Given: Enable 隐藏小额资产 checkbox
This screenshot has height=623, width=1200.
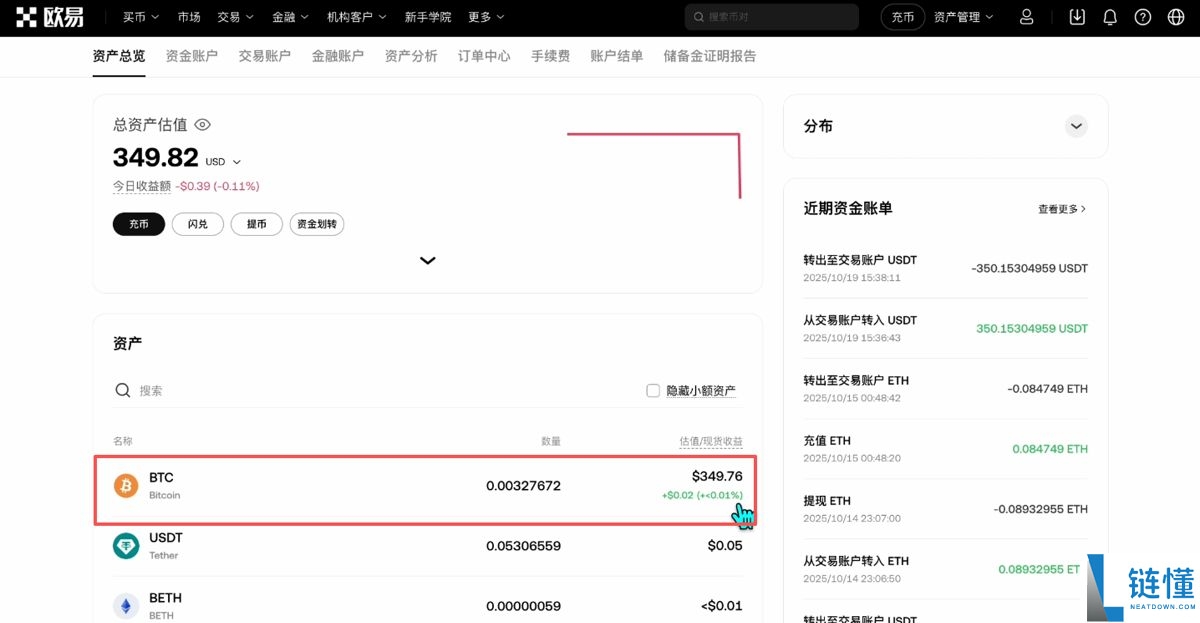Looking at the screenshot, I should 652,390.
